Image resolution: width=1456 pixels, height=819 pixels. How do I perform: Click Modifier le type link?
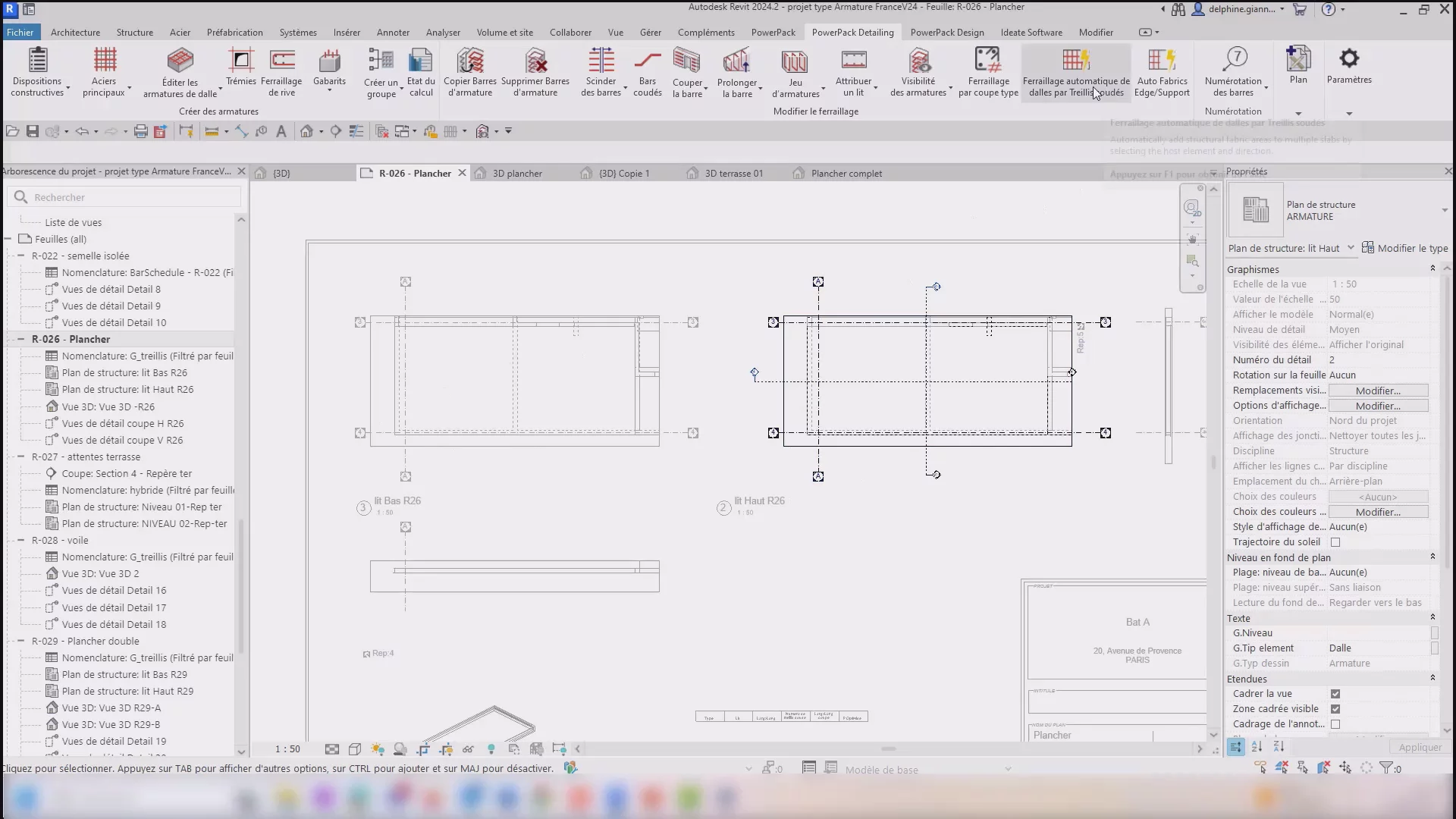pyautogui.click(x=1405, y=248)
